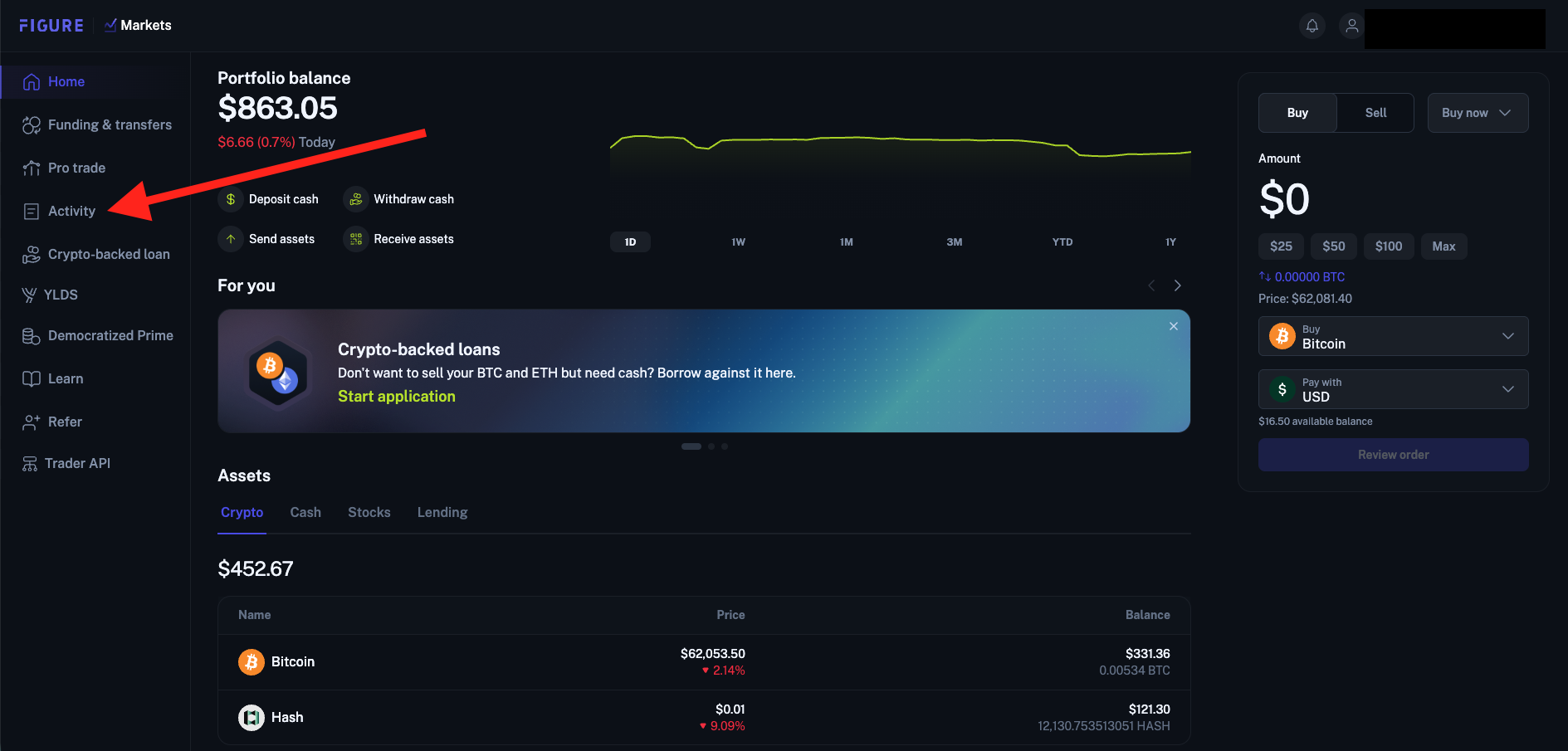
Task: Open the Lending assets tab
Action: [x=442, y=512]
